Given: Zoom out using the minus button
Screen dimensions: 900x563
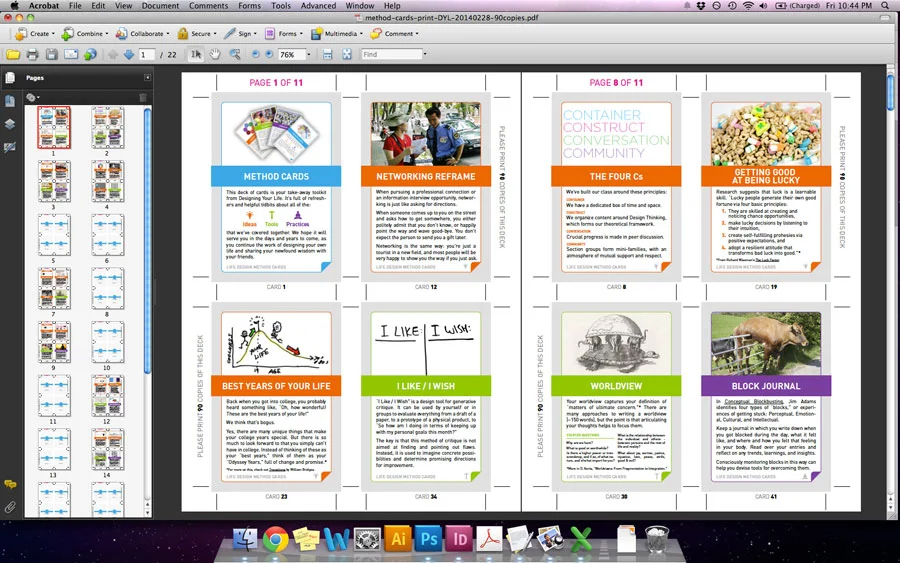Looking at the screenshot, I should [255, 55].
